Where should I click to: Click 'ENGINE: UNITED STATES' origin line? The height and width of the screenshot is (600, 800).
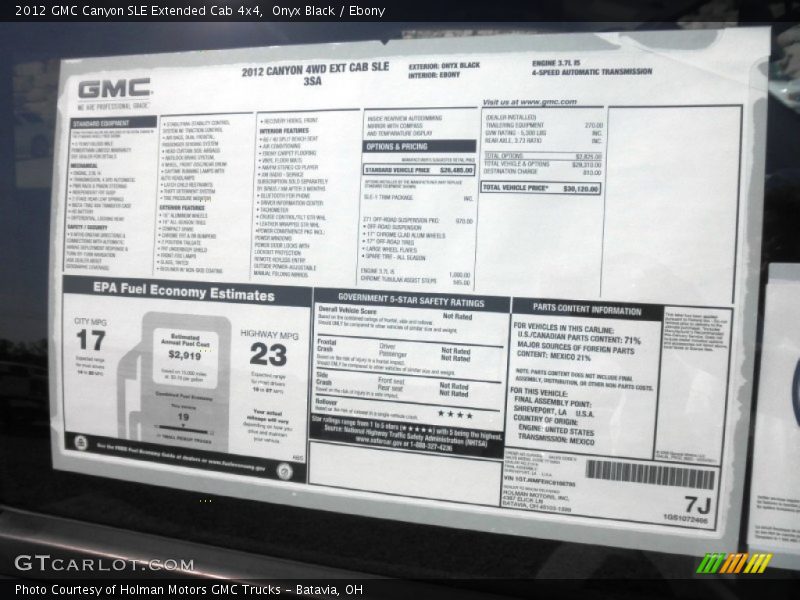point(556,430)
